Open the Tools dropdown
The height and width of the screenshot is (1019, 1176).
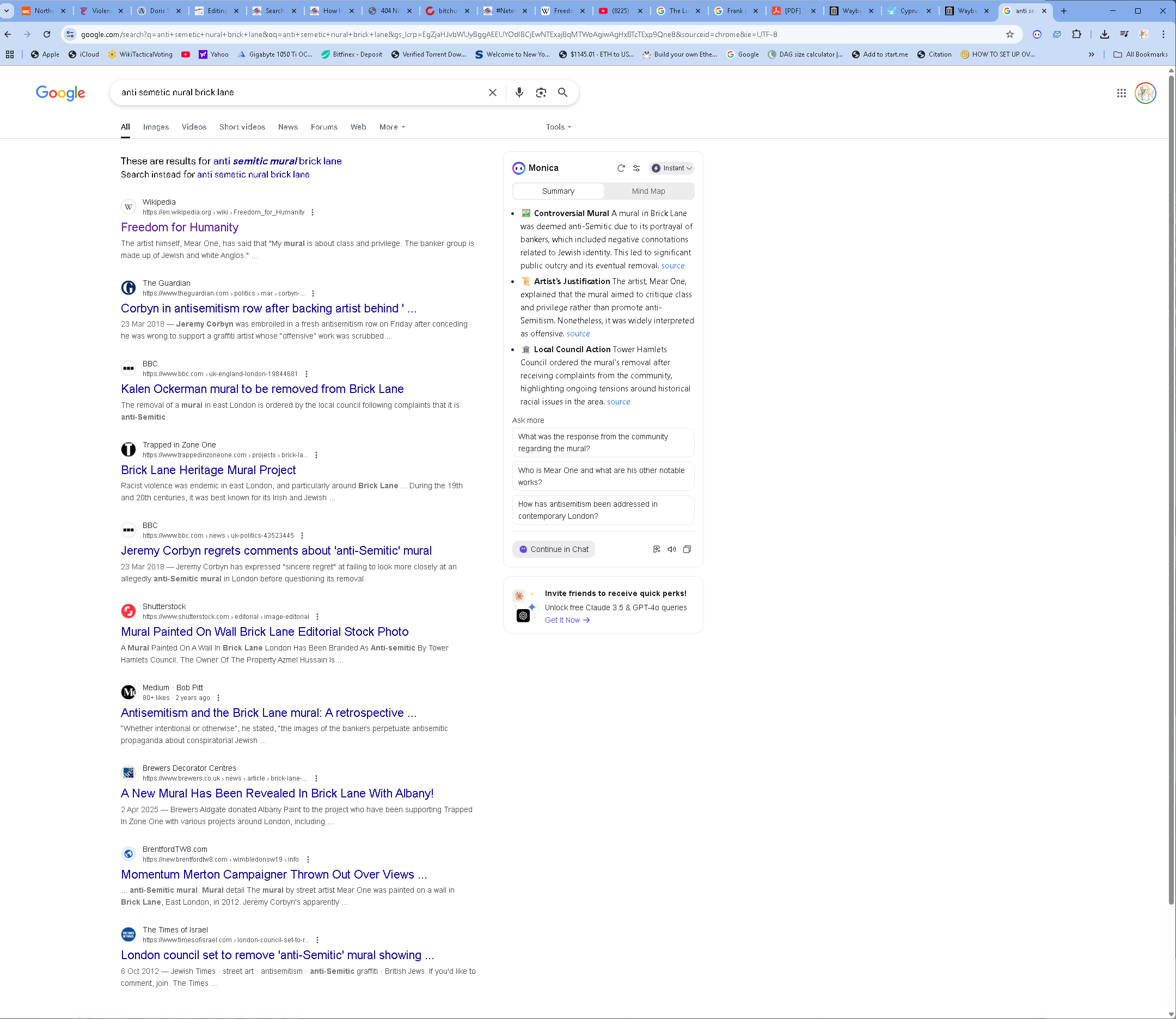pos(558,127)
